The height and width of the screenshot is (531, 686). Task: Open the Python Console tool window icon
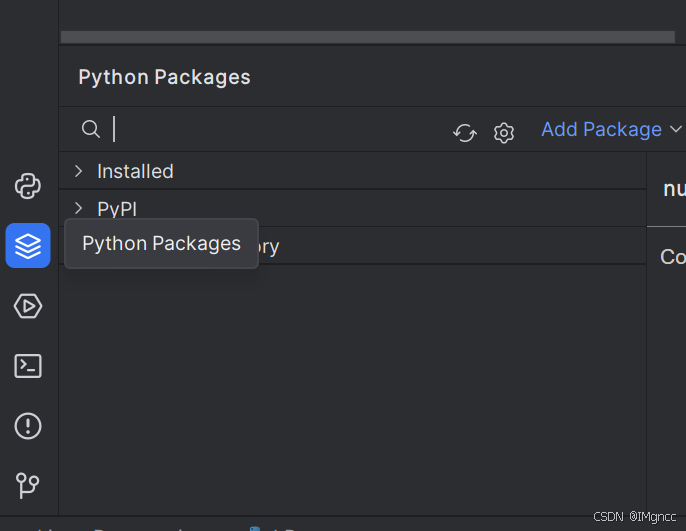pyautogui.click(x=28, y=185)
